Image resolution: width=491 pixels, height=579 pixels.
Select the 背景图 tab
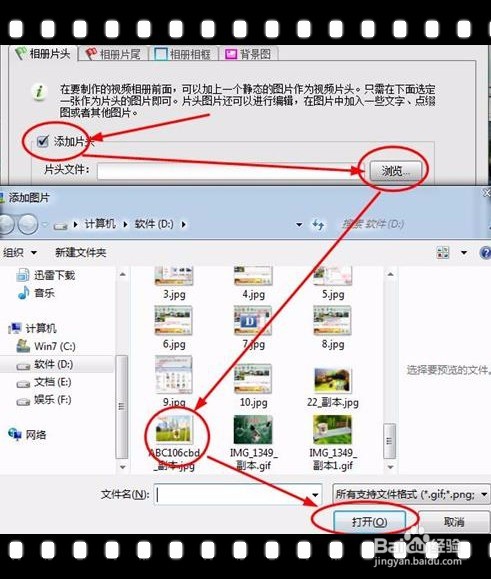click(x=248, y=54)
